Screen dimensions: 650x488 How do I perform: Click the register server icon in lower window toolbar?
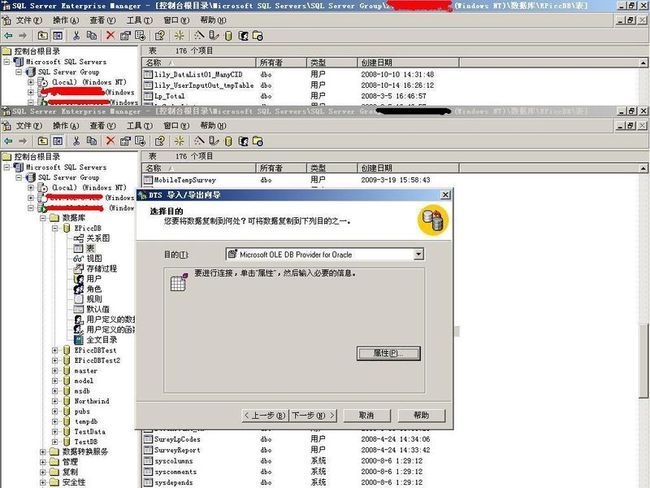[213, 141]
